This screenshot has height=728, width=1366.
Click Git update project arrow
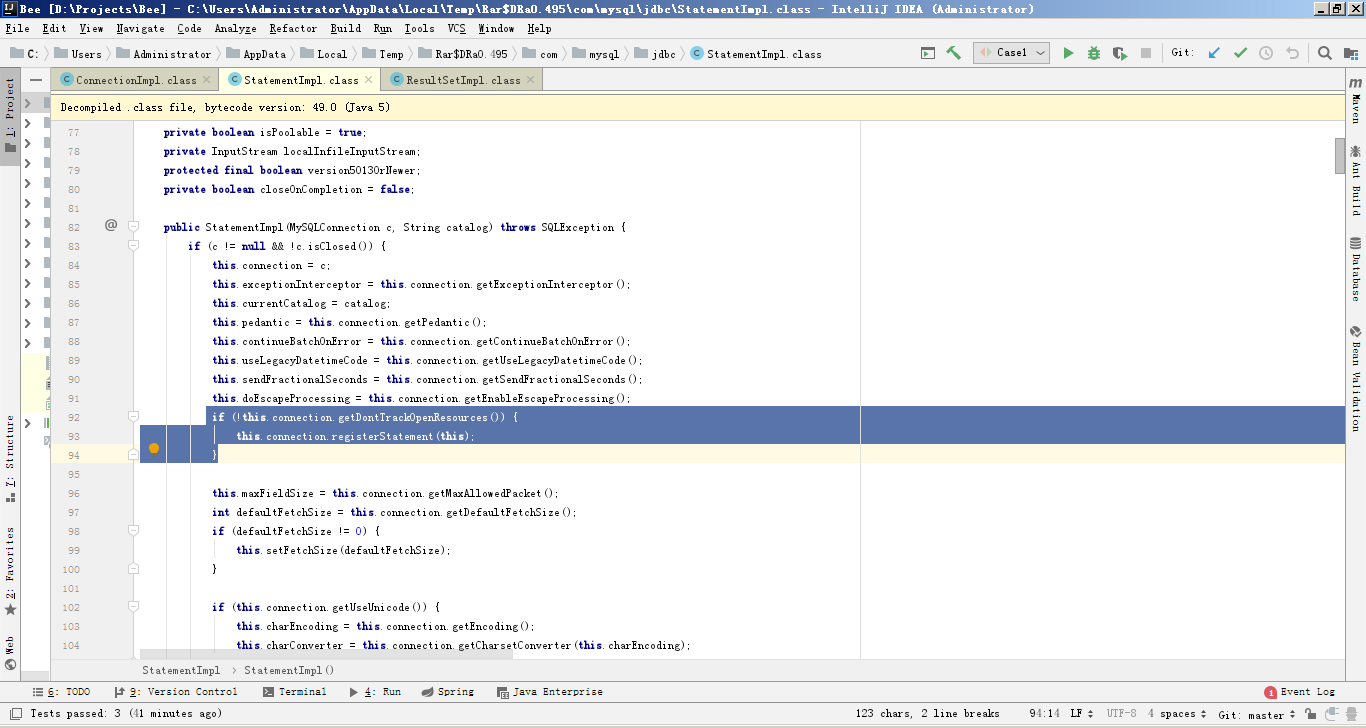pos(1214,53)
